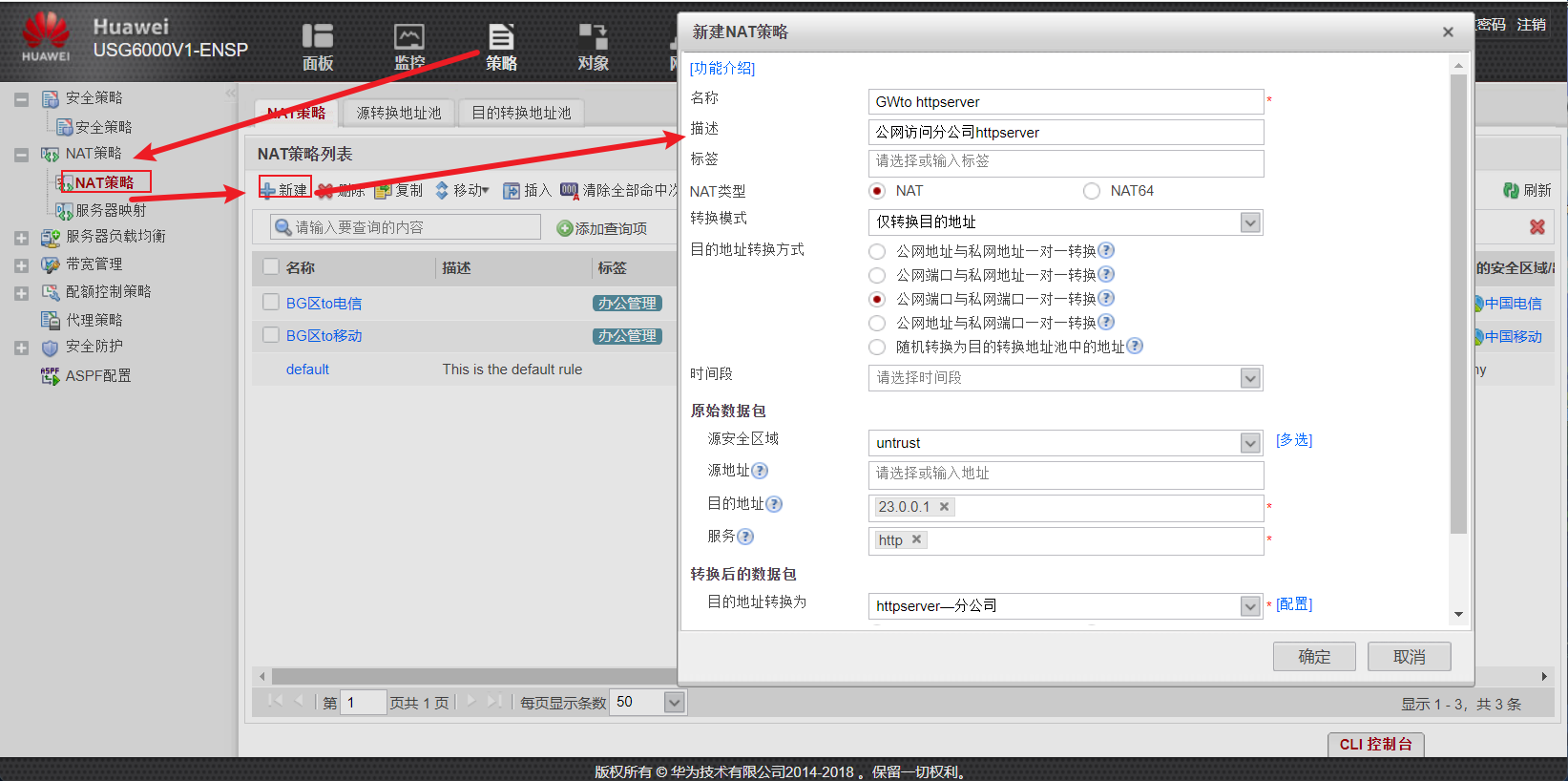
Task: Open the 目的地址转换为 dropdown
Action: click(x=1250, y=606)
